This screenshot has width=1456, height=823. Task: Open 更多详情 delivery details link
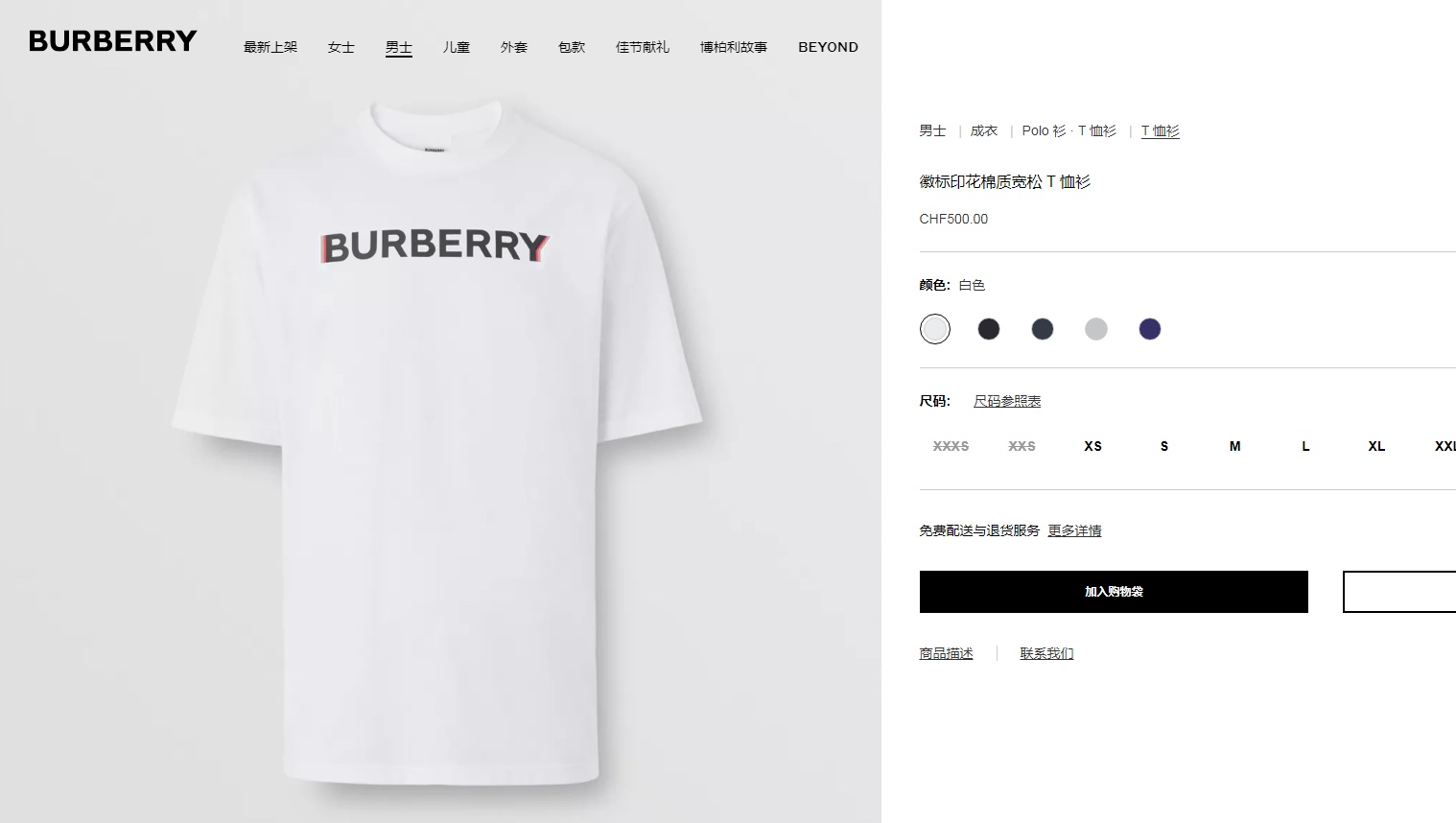(x=1074, y=530)
